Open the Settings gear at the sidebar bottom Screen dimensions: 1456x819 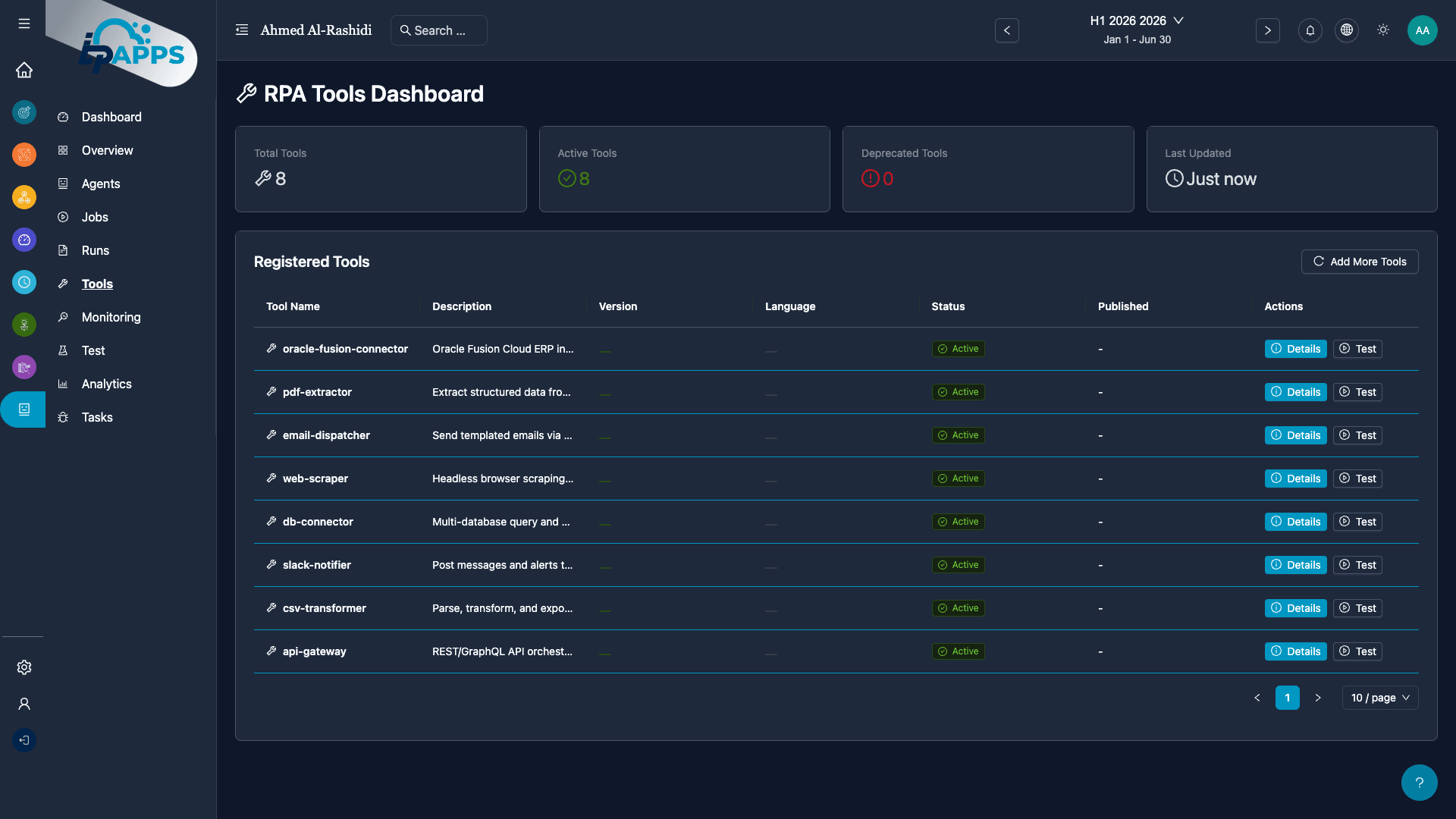(24, 667)
